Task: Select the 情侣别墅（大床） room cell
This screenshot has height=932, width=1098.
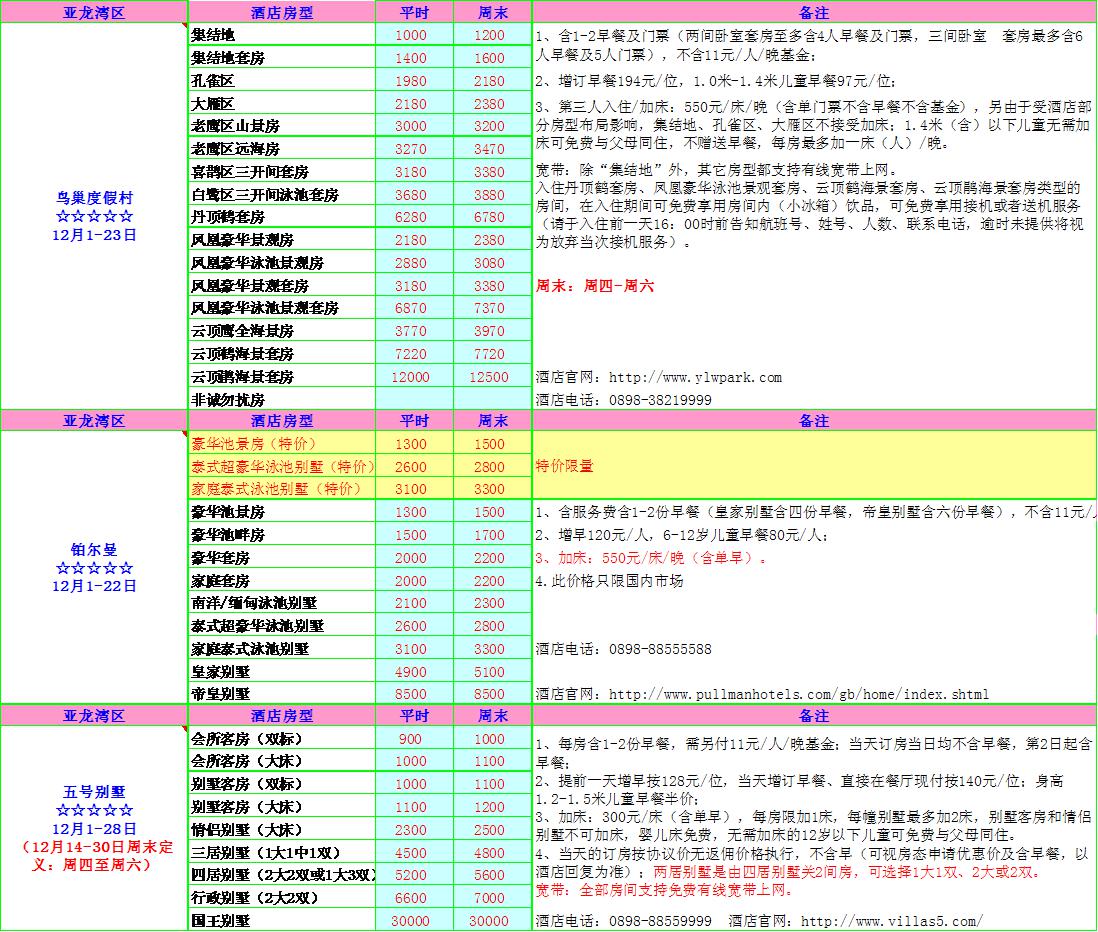Action: point(281,830)
